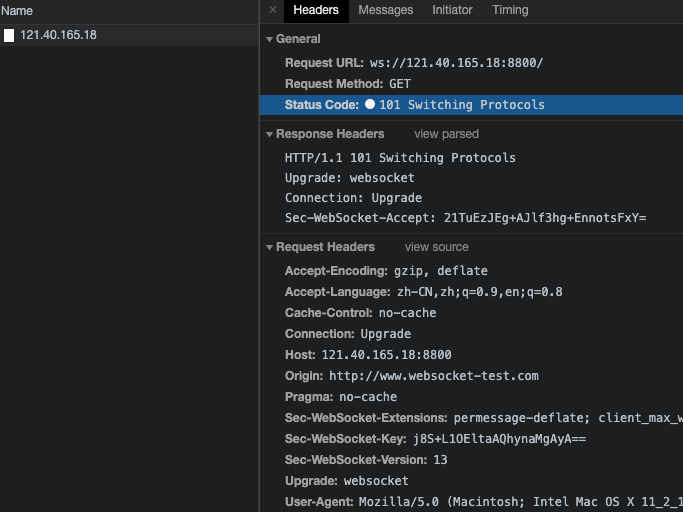
Task: Click the Origin request header row
Action: [411, 376]
